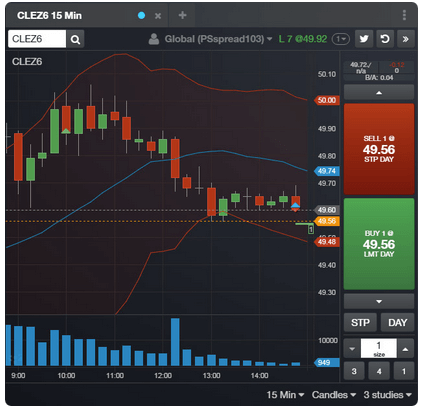Click the 49.48 lower band price label
The image size is (423, 410).
coord(327,242)
